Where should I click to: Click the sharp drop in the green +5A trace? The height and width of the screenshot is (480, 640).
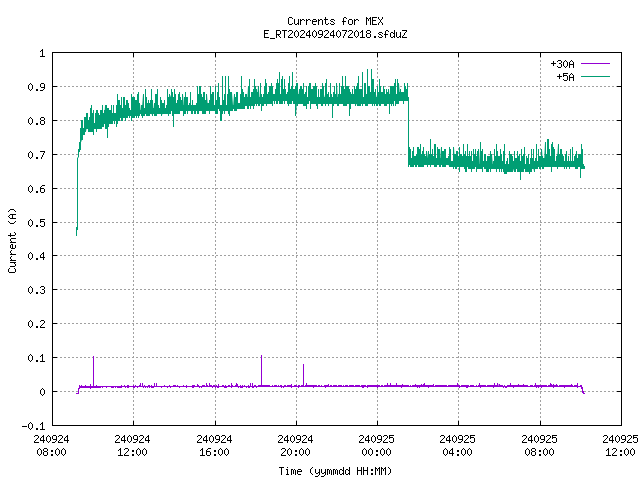(409, 131)
